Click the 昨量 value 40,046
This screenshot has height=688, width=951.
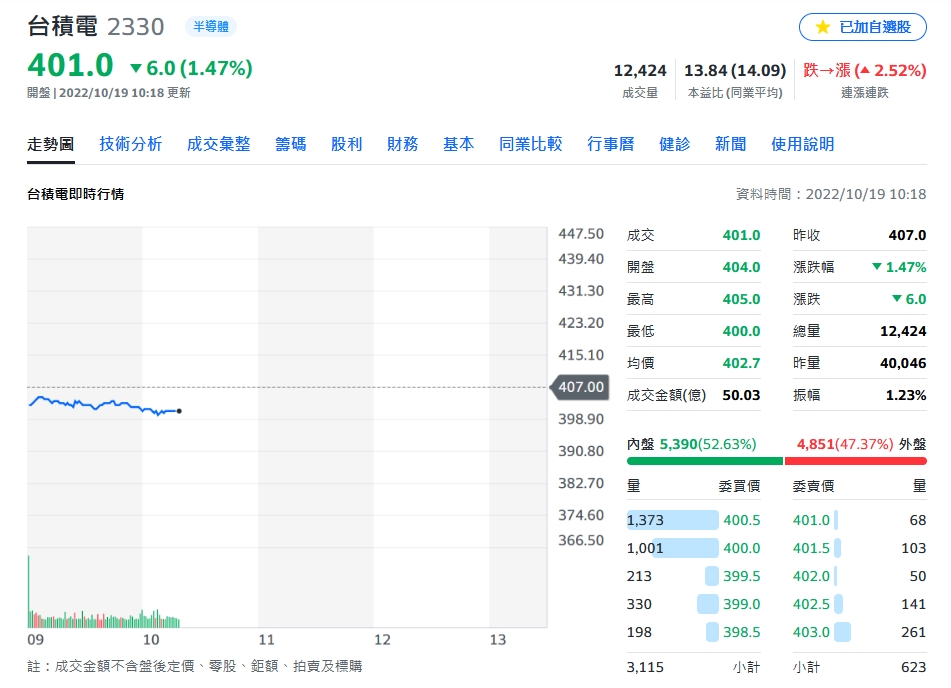pyautogui.click(x=903, y=363)
